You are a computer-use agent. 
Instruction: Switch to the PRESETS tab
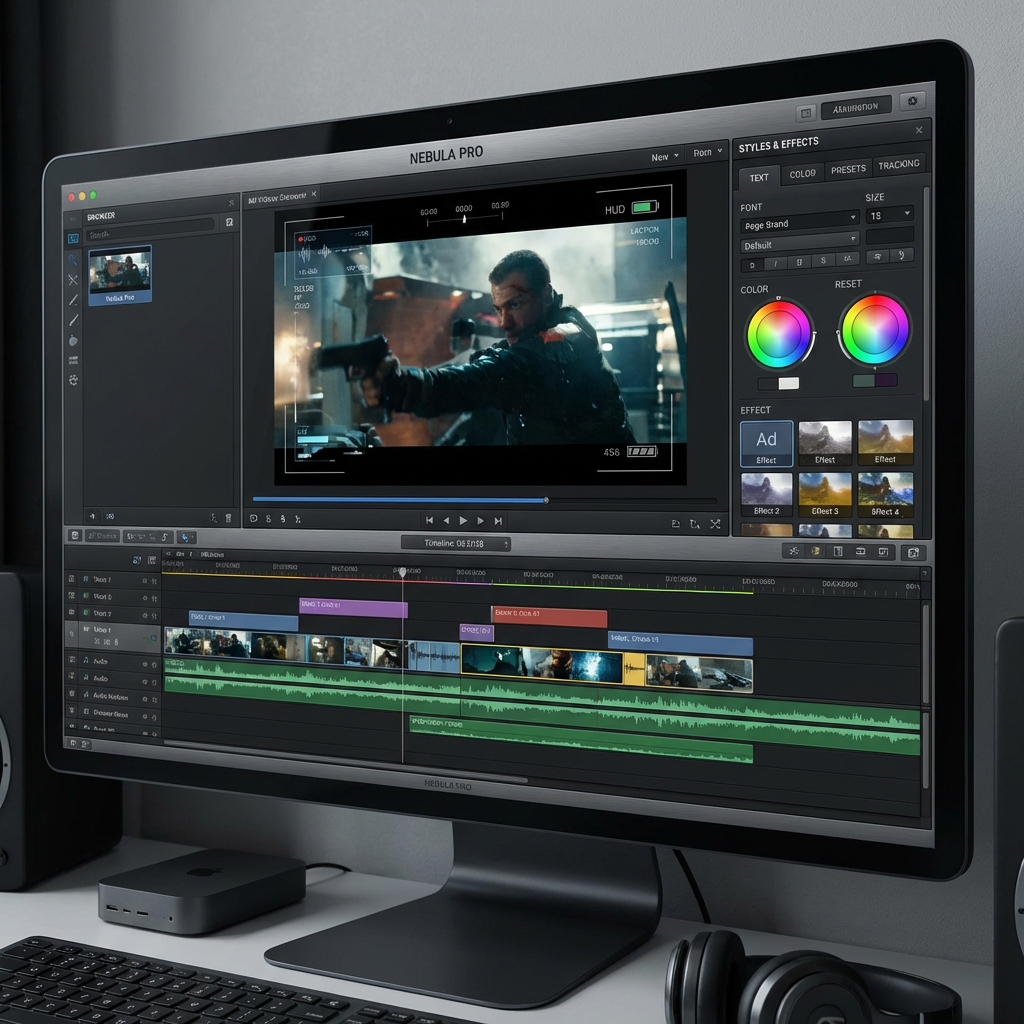[x=848, y=169]
